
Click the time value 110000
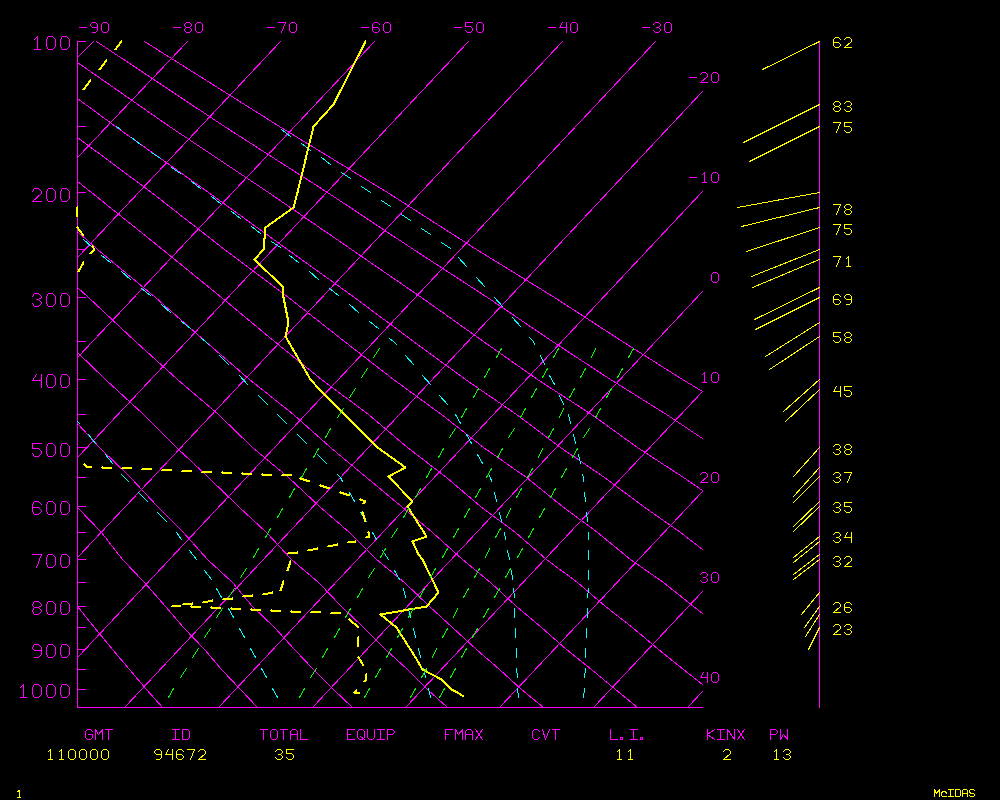click(78, 755)
